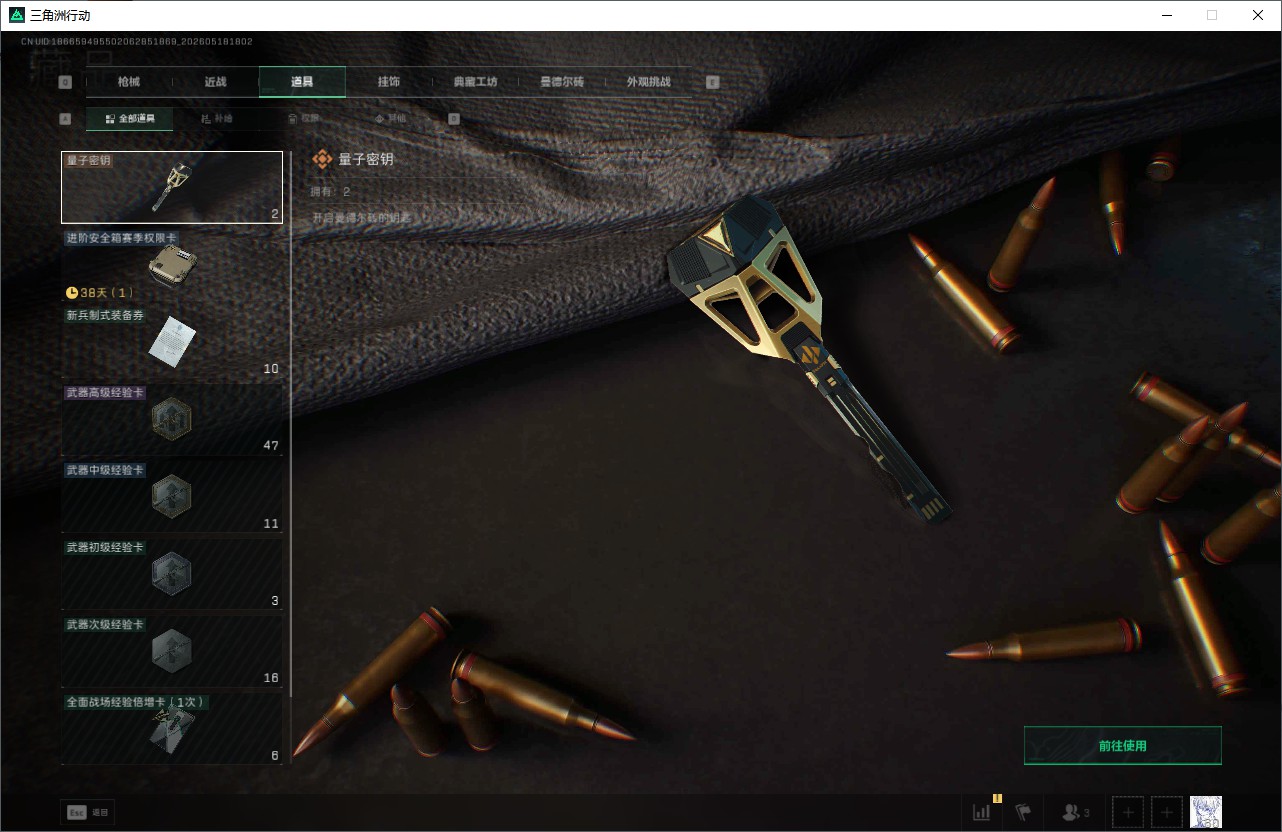Screen dimensions: 1282x832
Task: Open the bar-chart stats icon
Action: coord(983,812)
